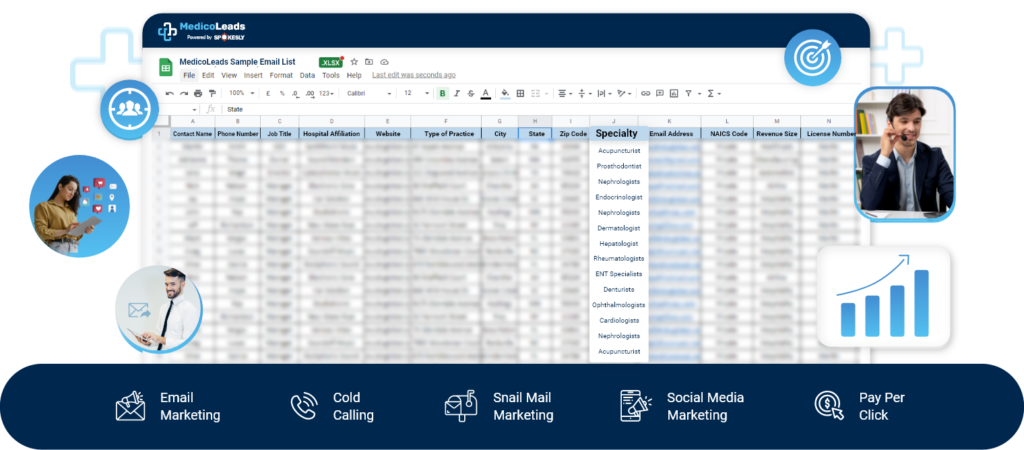1024x450 pixels.
Task: Open the borders tool
Action: 520,93
